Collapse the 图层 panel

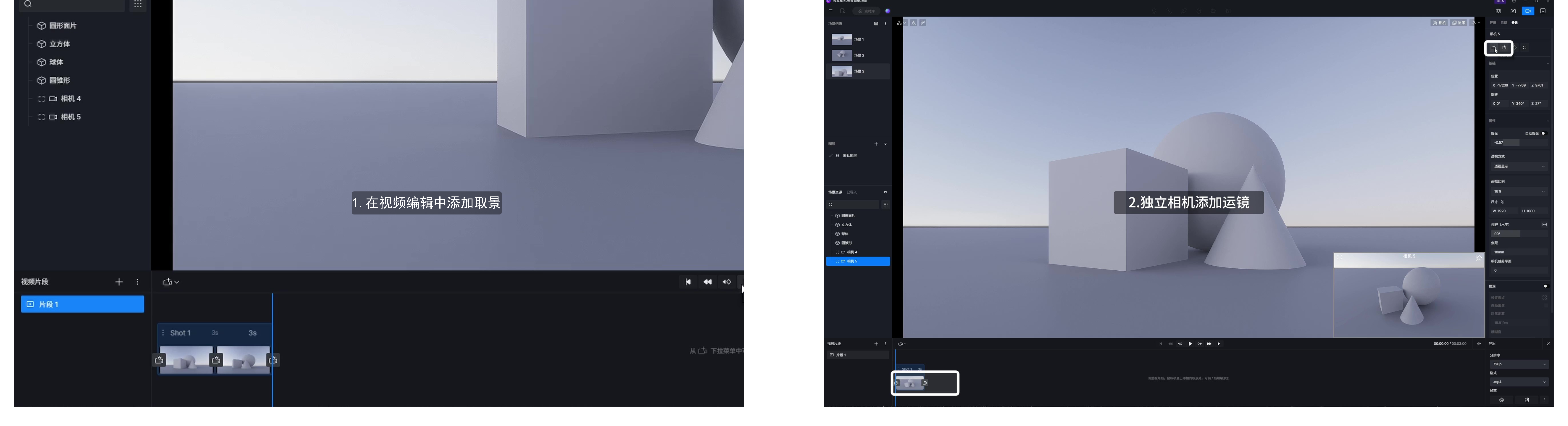[x=885, y=144]
